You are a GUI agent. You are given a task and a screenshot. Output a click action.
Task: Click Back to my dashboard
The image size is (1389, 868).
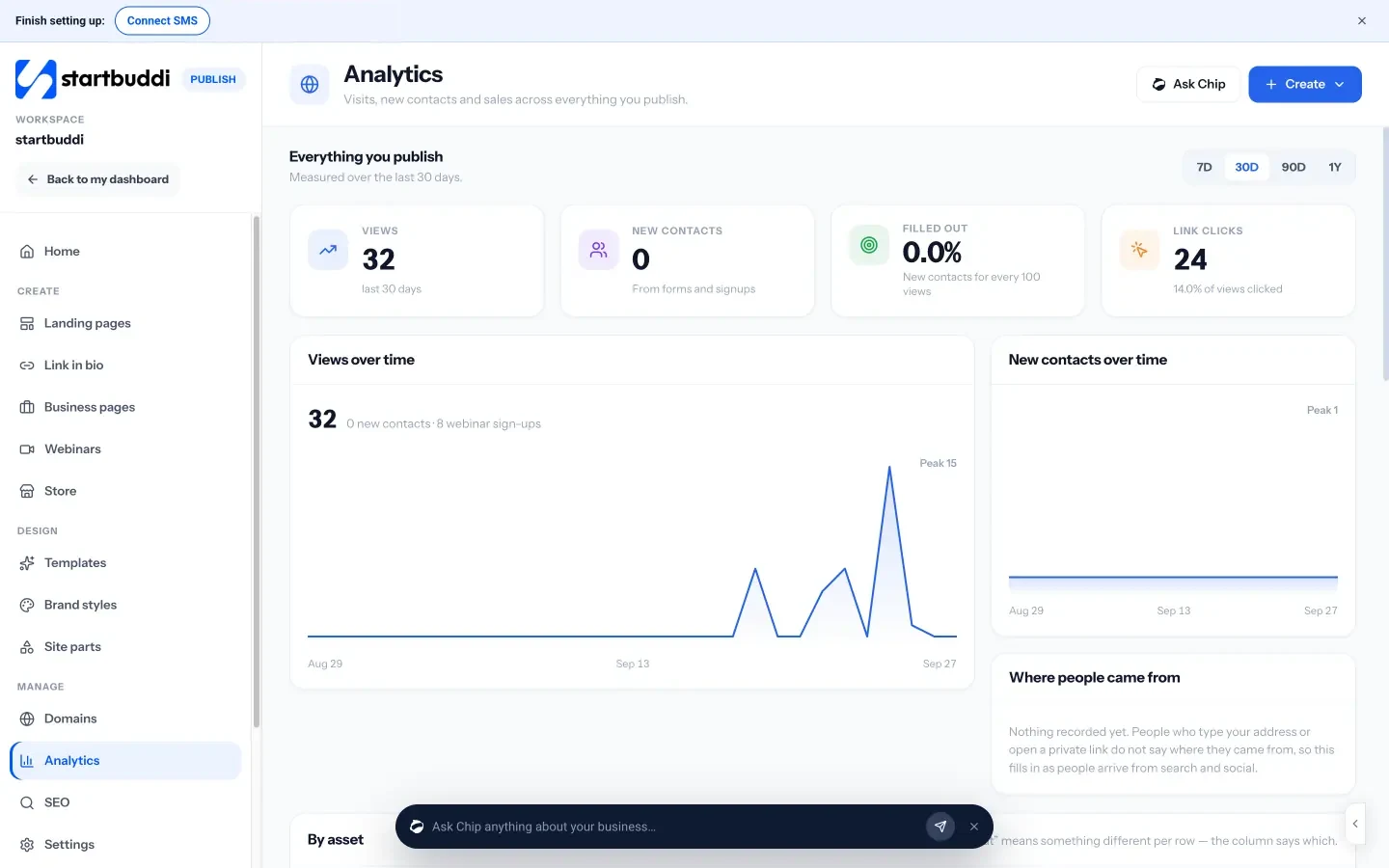(97, 179)
